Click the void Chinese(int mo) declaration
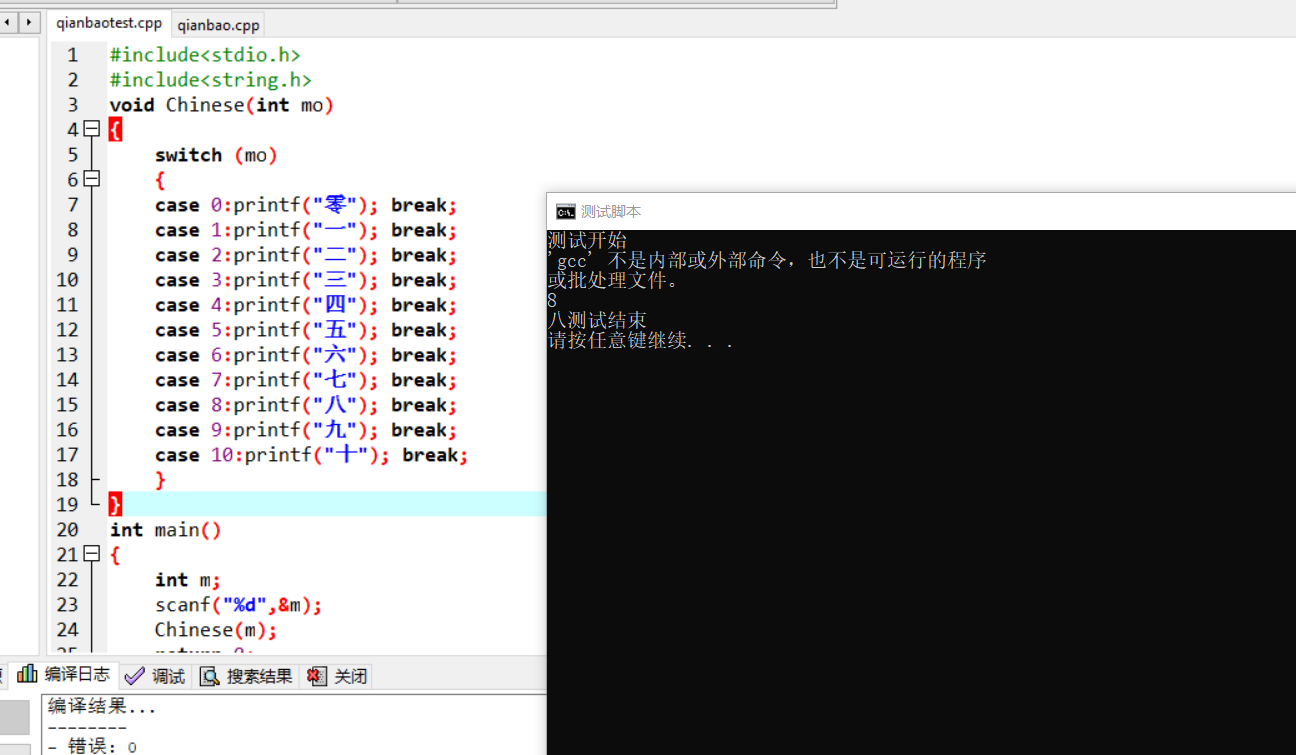This screenshot has width=1296, height=755. pos(222,105)
